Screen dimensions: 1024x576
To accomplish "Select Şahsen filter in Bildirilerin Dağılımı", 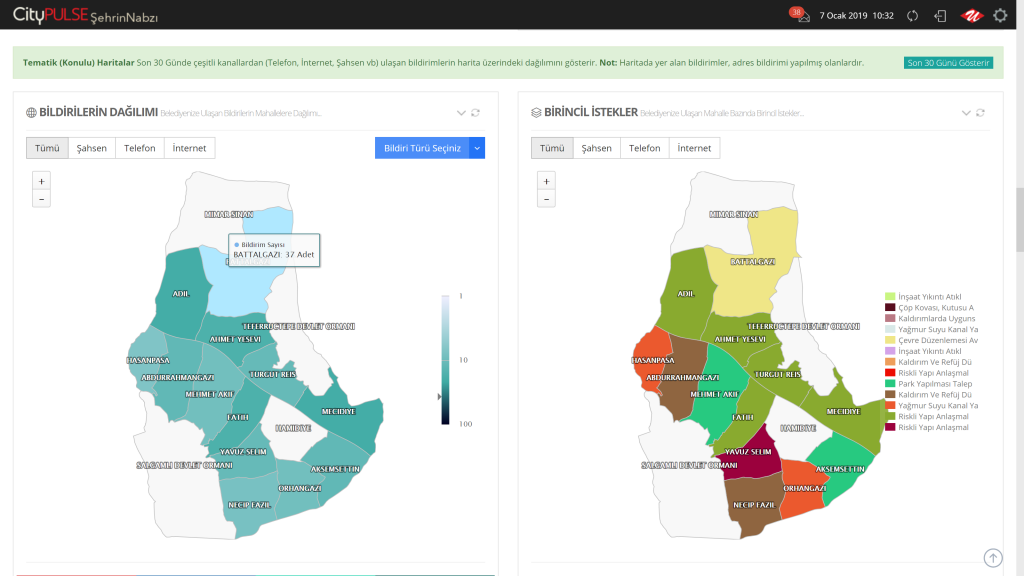I will tap(91, 148).
